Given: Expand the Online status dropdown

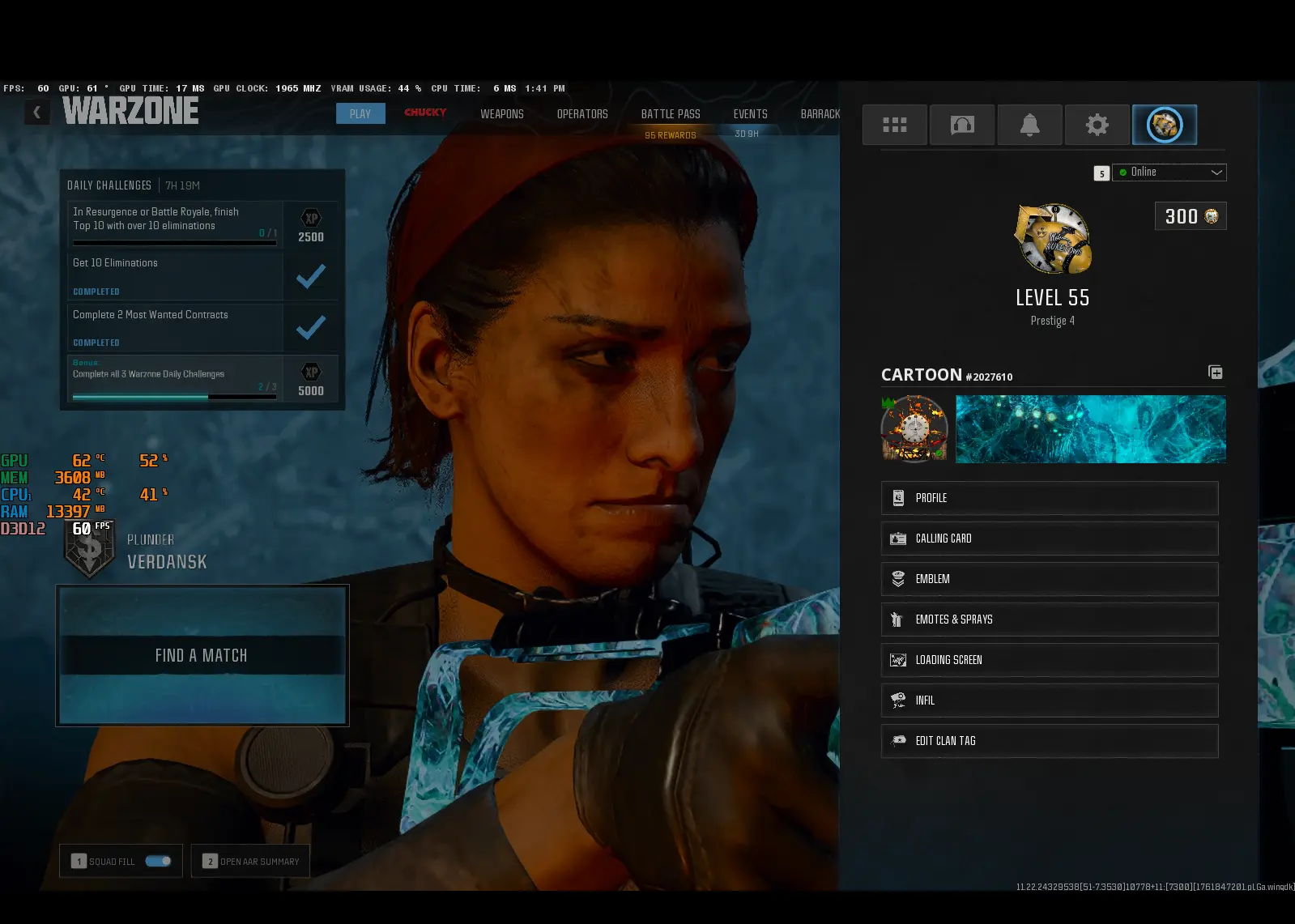Looking at the screenshot, I should coord(1169,172).
